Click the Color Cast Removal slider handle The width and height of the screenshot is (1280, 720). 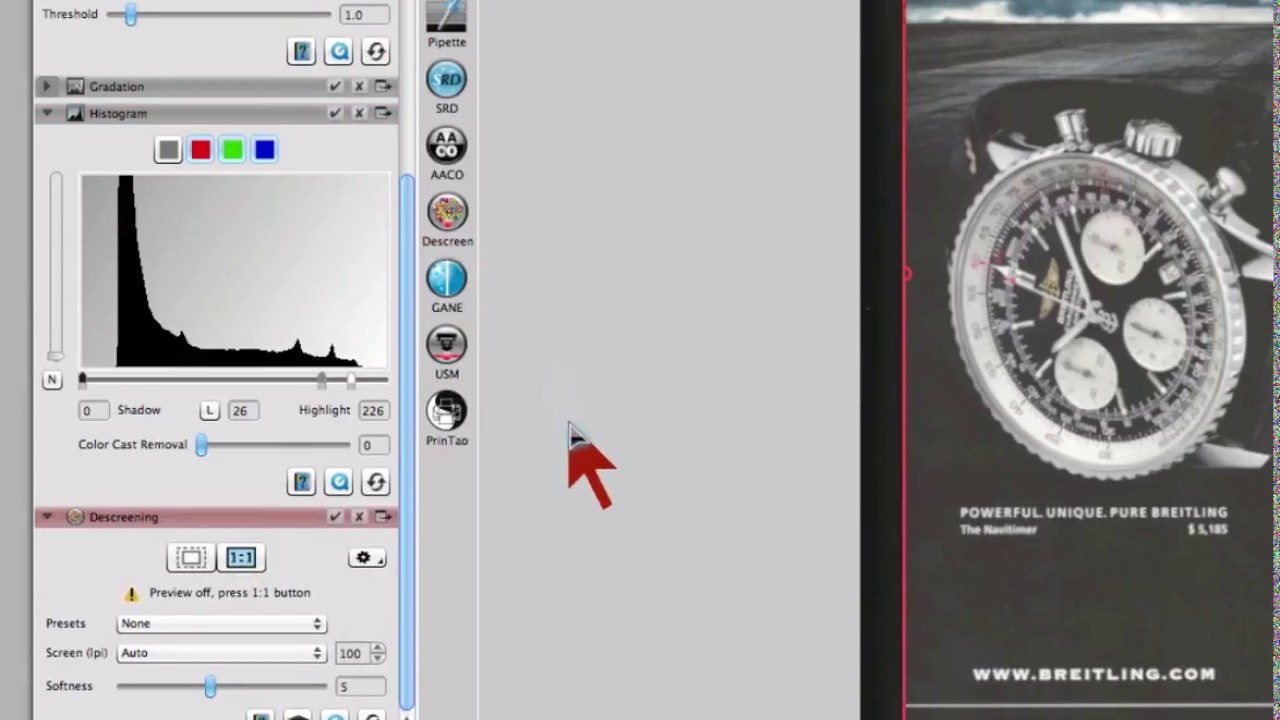click(x=202, y=446)
